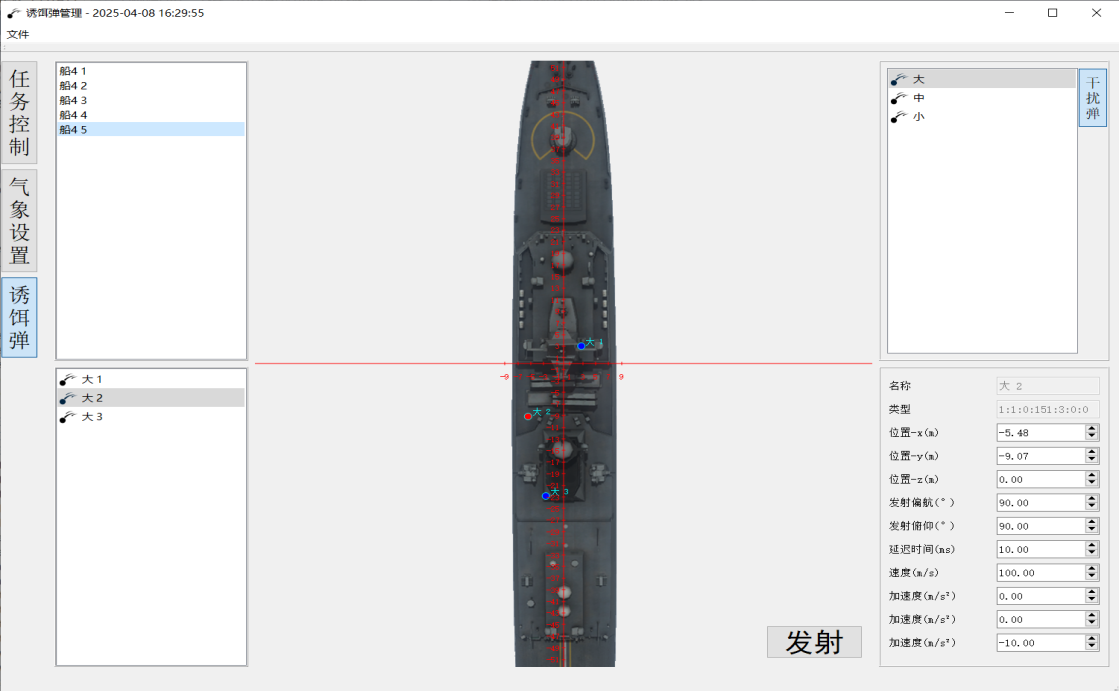This screenshot has width=1119, height=692.
Task: Select the 中 jammer type icon
Action: click(x=899, y=98)
